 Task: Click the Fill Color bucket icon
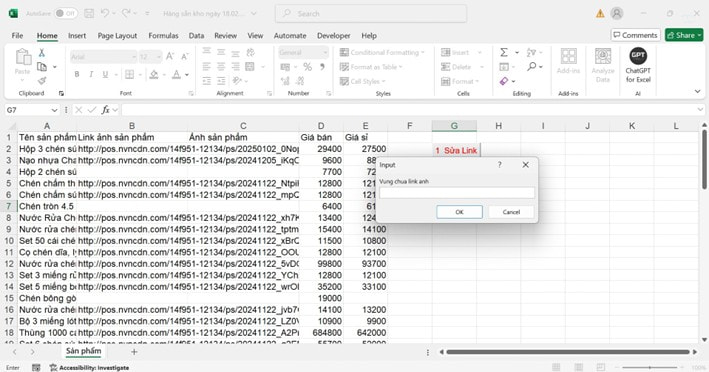(154, 74)
